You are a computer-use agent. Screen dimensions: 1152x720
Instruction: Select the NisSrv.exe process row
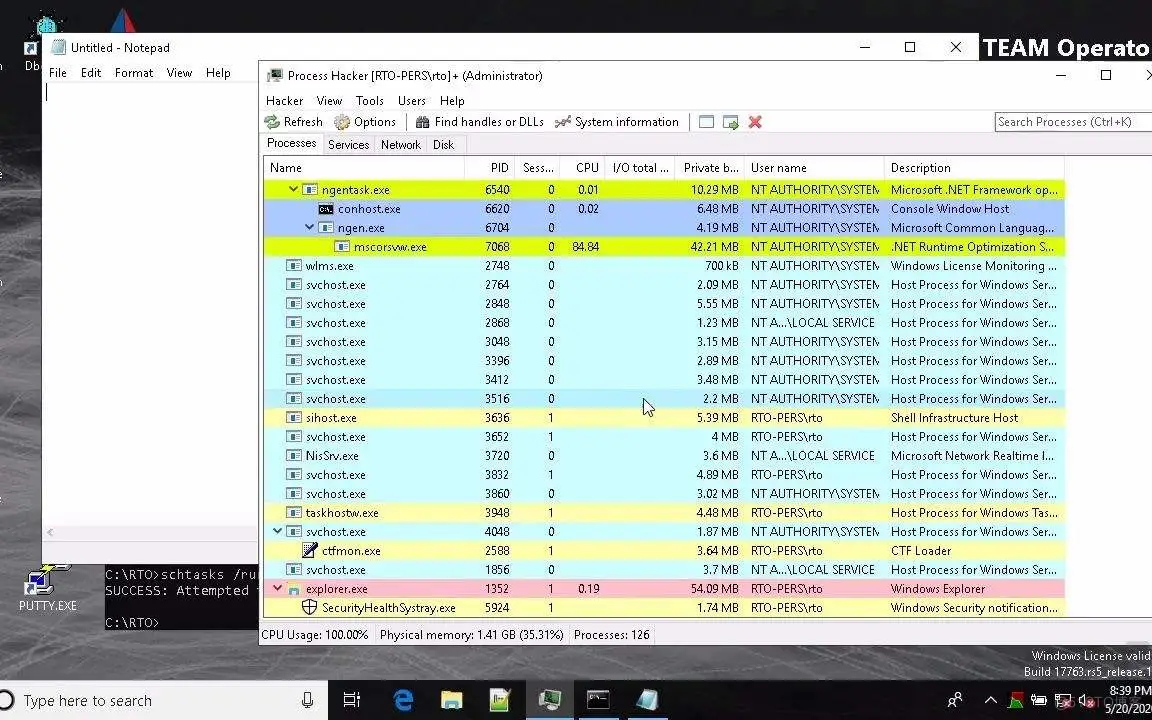click(663, 456)
